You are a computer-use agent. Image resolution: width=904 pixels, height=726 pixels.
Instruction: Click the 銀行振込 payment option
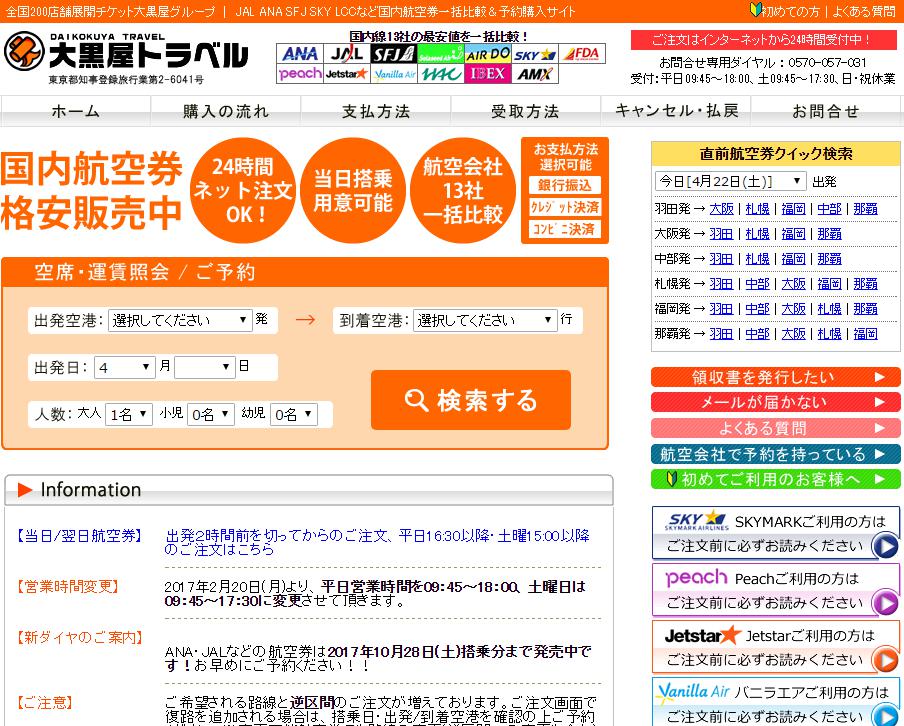click(565, 185)
